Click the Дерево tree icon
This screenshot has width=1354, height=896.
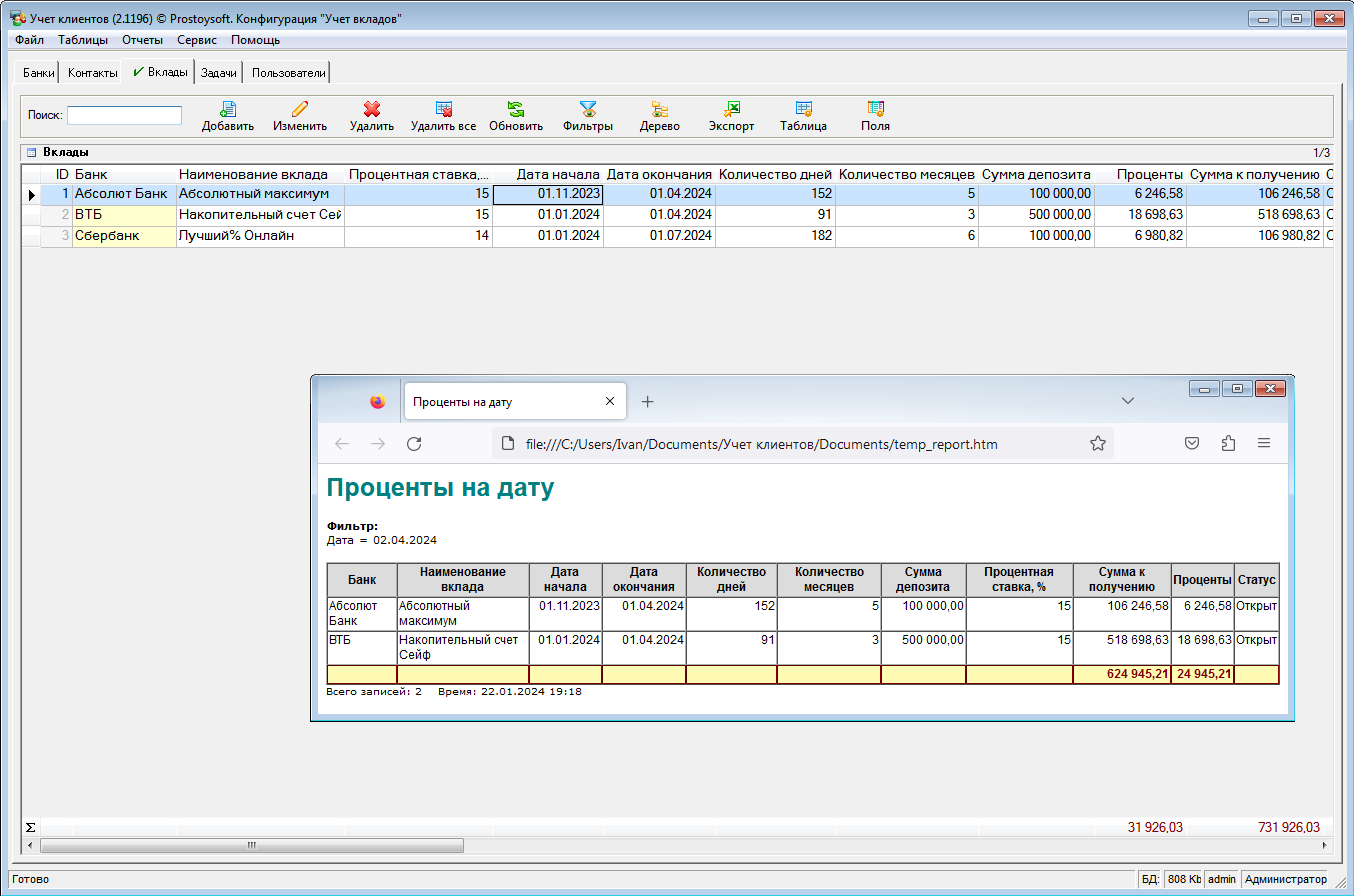660,109
